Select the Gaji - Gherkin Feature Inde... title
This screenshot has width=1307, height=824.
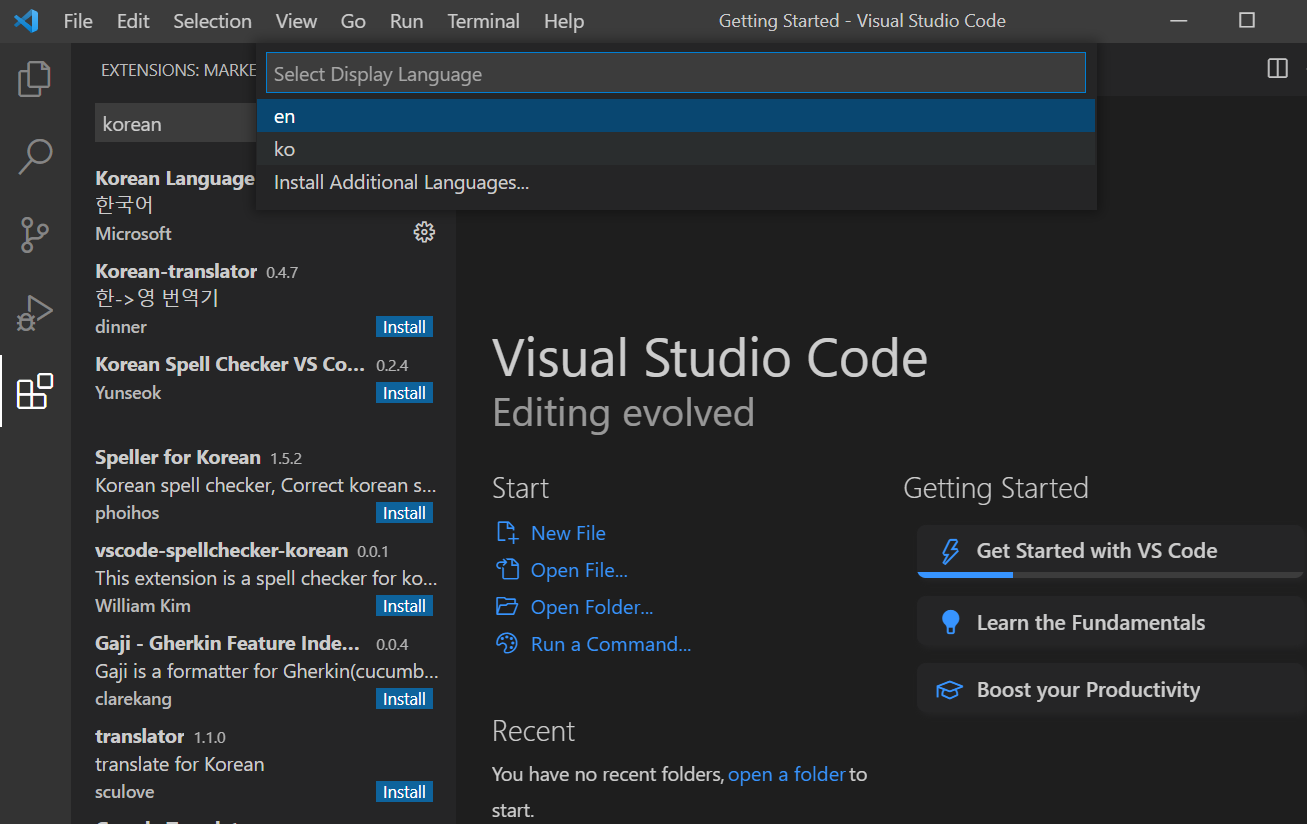tap(227, 643)
